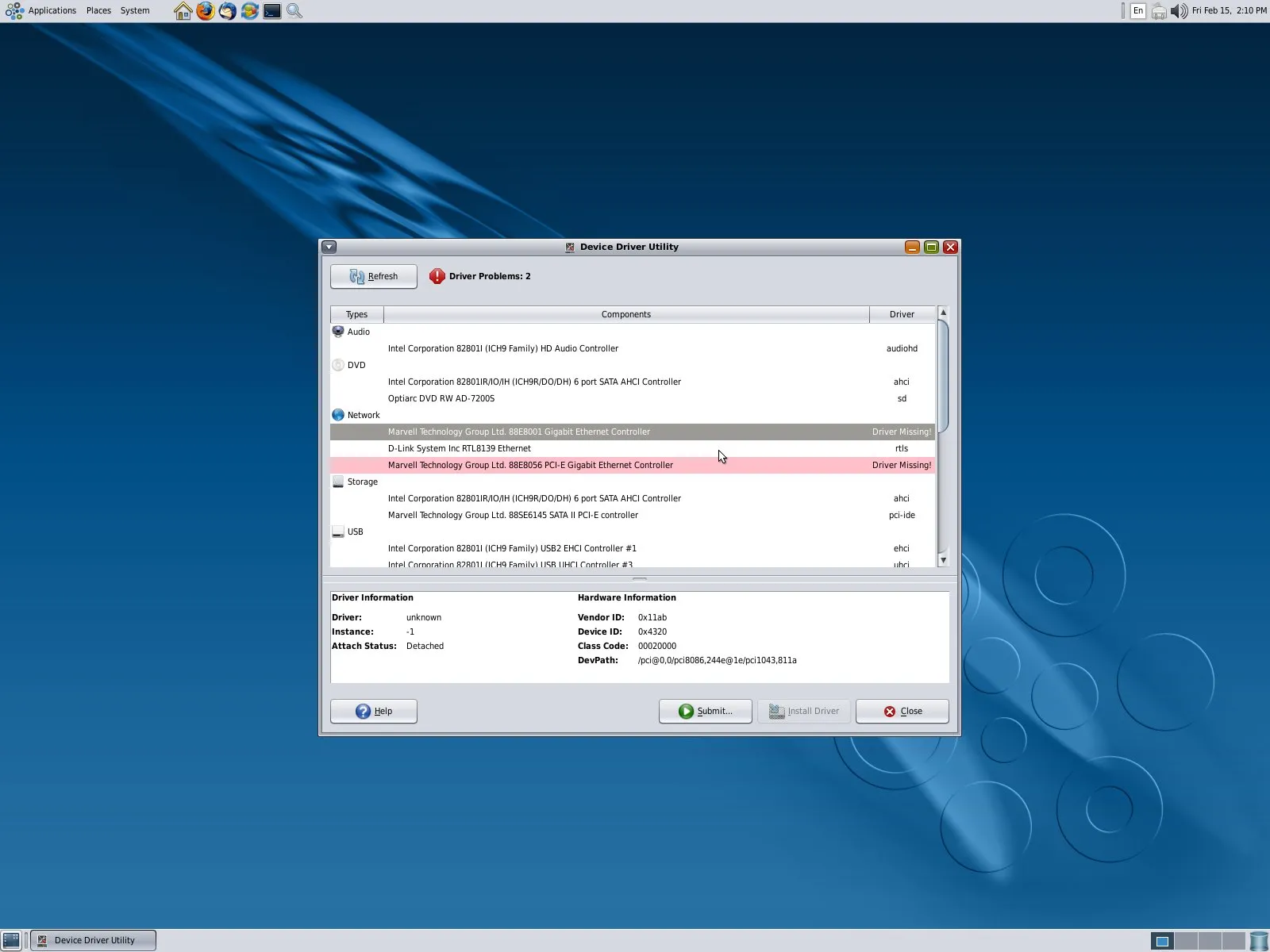
Task: Select the Marvell 88E8056 PCI-E Ethernet row
Action: coord(530,465)
